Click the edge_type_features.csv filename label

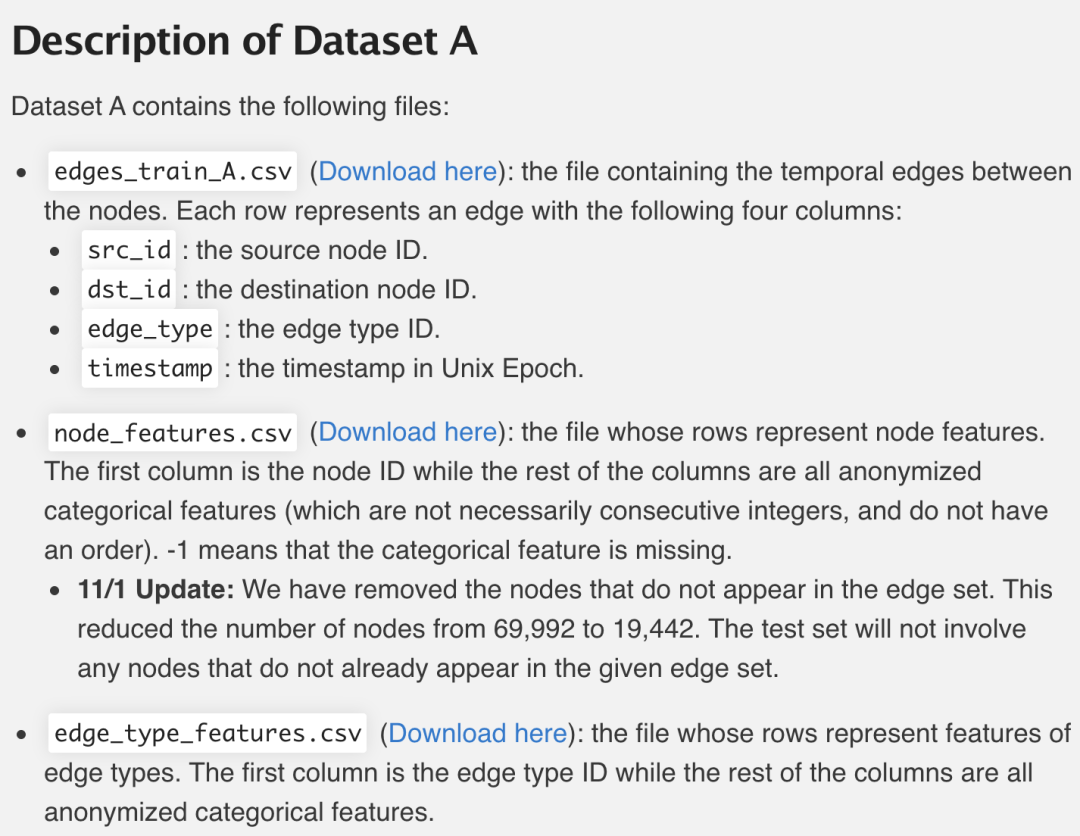click(208, 733)
